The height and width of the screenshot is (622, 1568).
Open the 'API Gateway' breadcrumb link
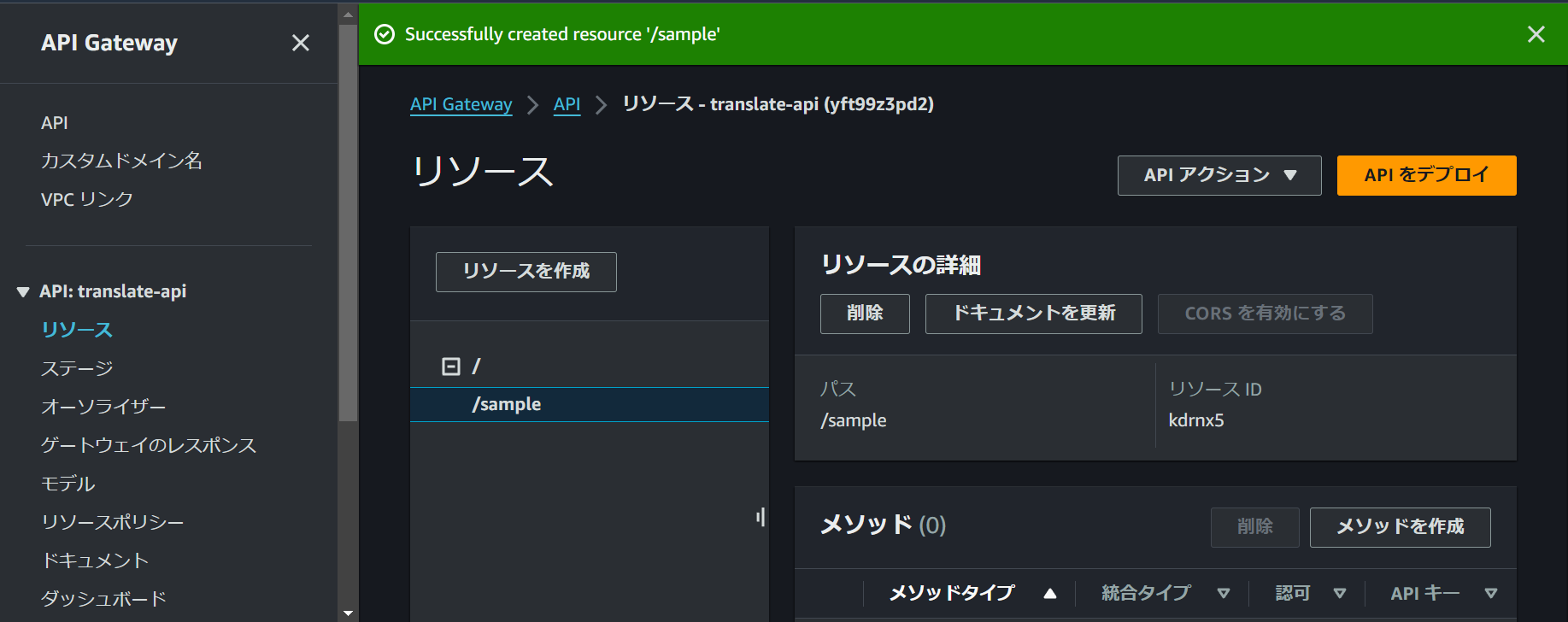click(461, 104)
